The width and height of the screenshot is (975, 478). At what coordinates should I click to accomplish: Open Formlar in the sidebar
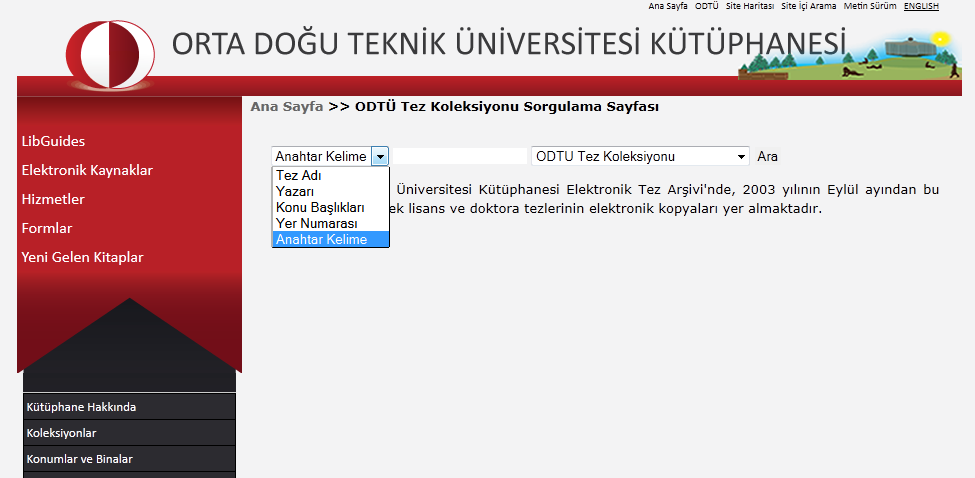click(47, 228)
